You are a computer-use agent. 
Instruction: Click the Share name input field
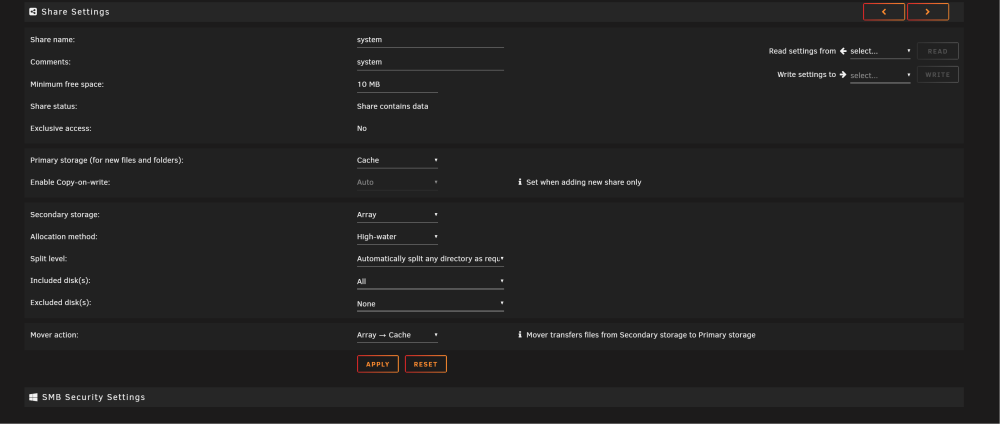(430, 40)
